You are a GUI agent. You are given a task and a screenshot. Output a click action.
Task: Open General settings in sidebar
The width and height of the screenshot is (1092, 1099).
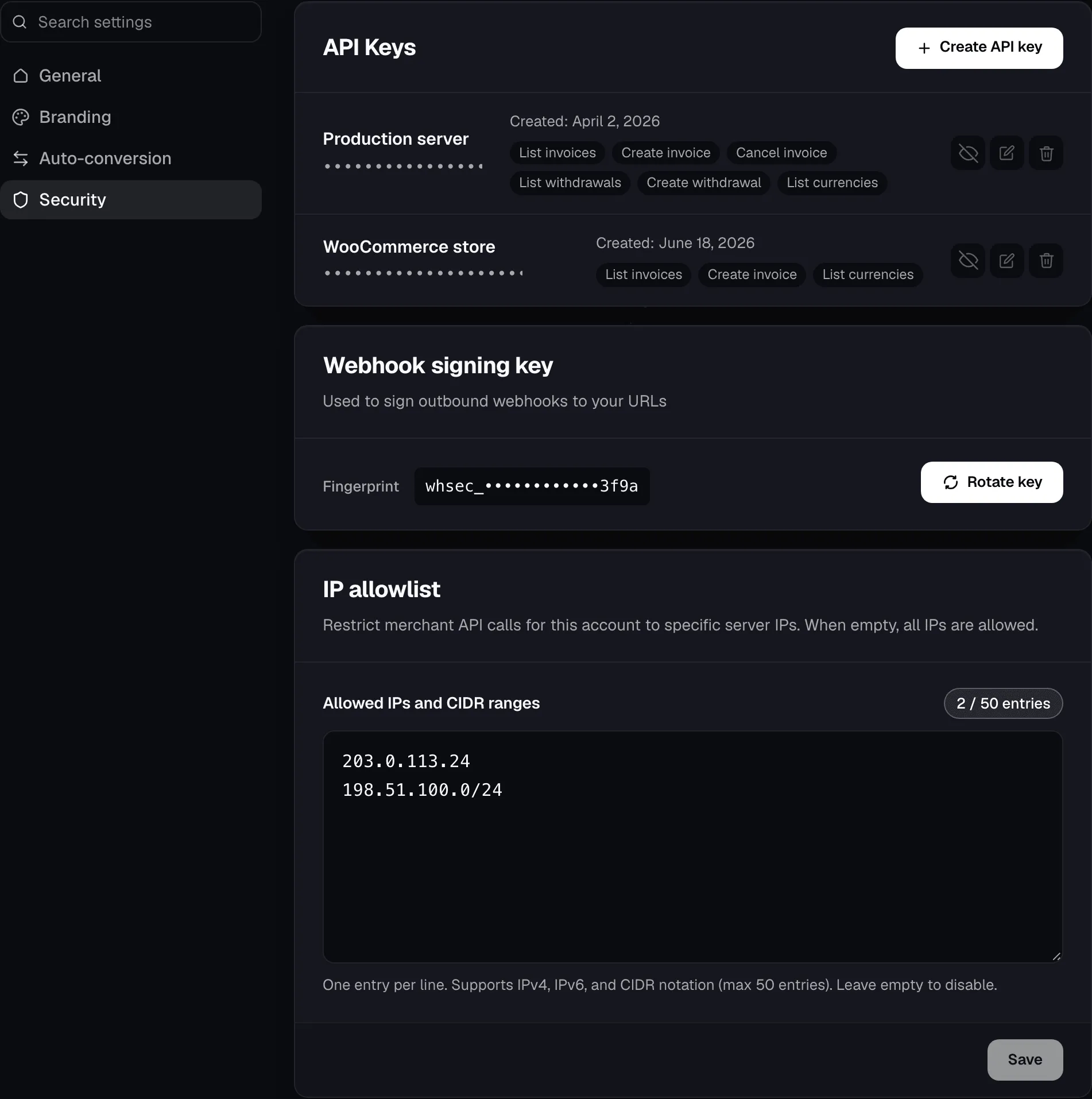[x=131, y=76]
